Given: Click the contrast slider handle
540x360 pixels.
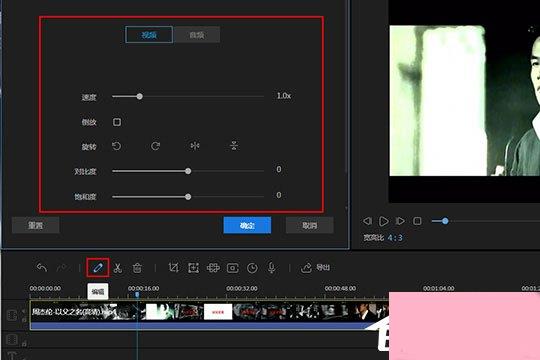Looking at the screenshot, I should coord(188,171).
